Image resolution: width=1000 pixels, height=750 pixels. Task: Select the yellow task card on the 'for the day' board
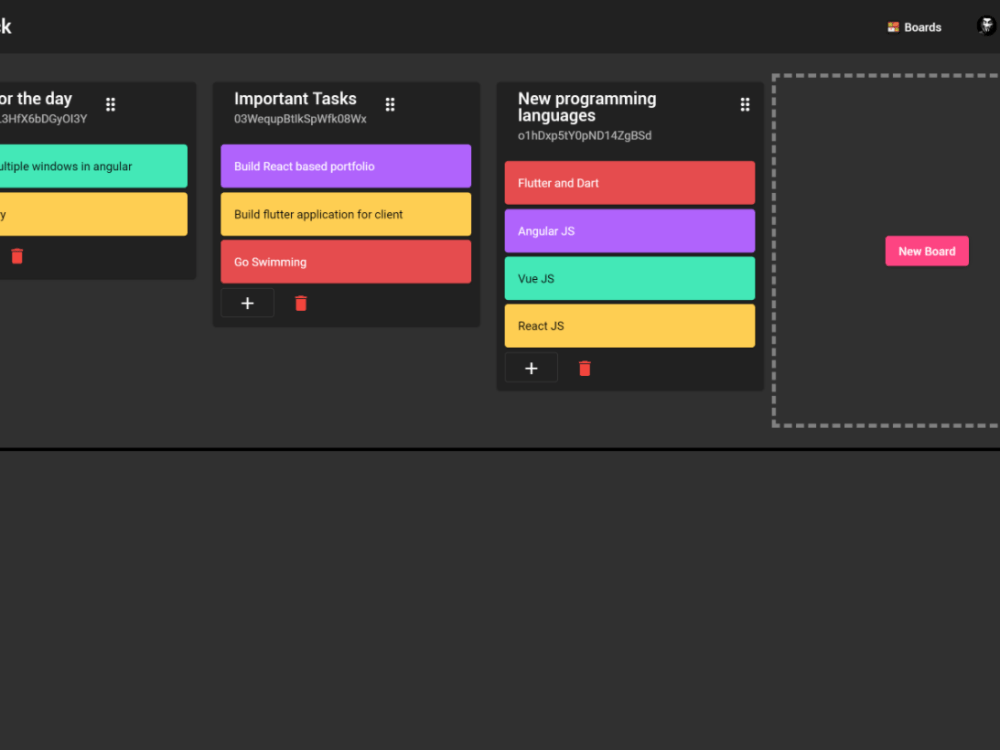click(x=93, y=214)
